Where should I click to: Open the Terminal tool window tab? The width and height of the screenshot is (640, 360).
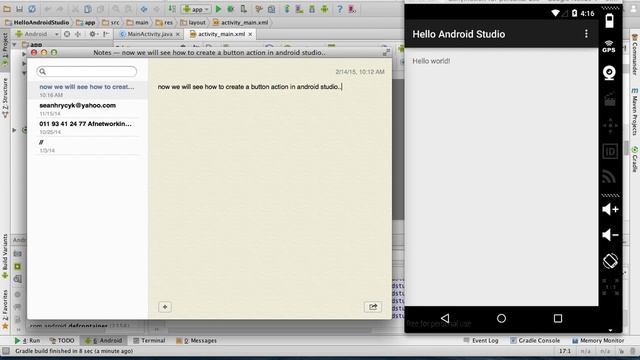coord(149,340)
